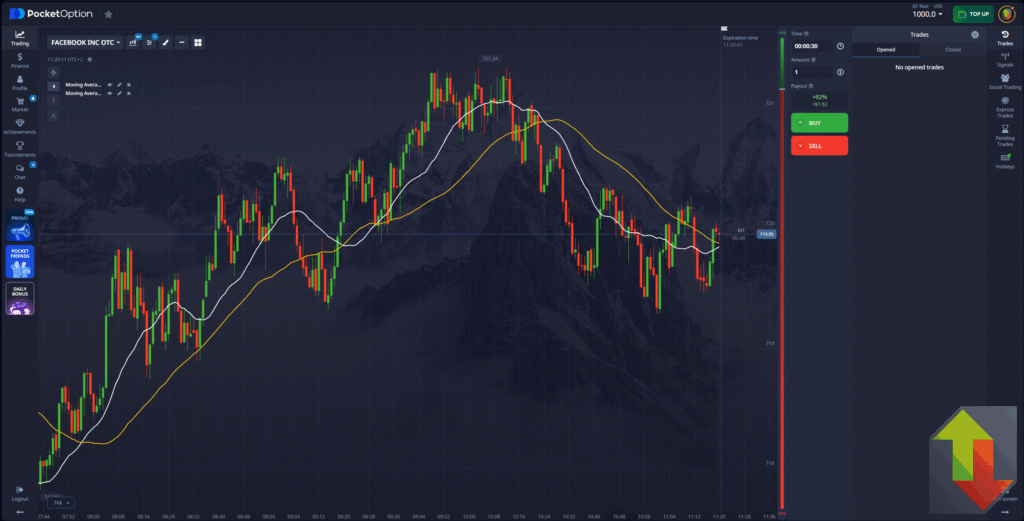Image resolution: width=1024 pixels, height=521 pixels.
Task: Open the Hotkeys panel
Action: pyautogui.click(x=1005, y=161)
